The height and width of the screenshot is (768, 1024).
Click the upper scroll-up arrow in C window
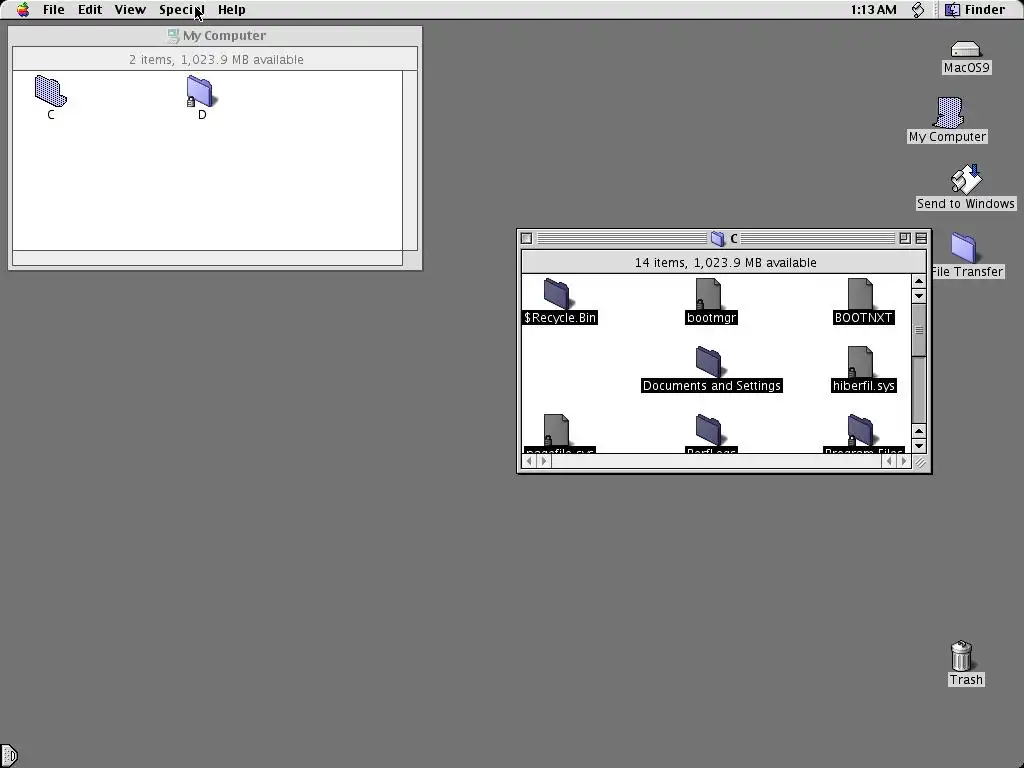(919, 281)
